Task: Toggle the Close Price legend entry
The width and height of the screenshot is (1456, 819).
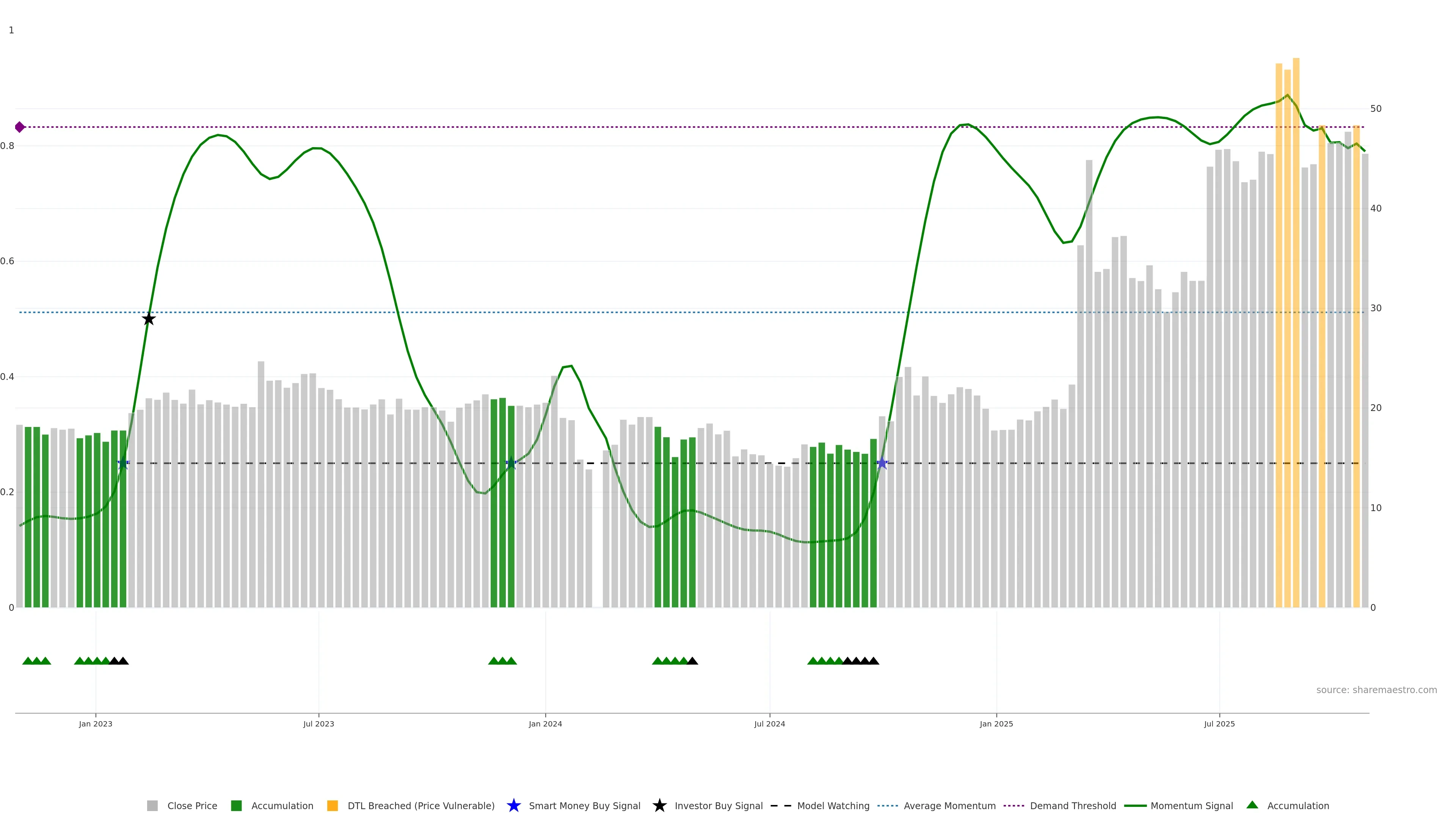Action: (191, 805)
